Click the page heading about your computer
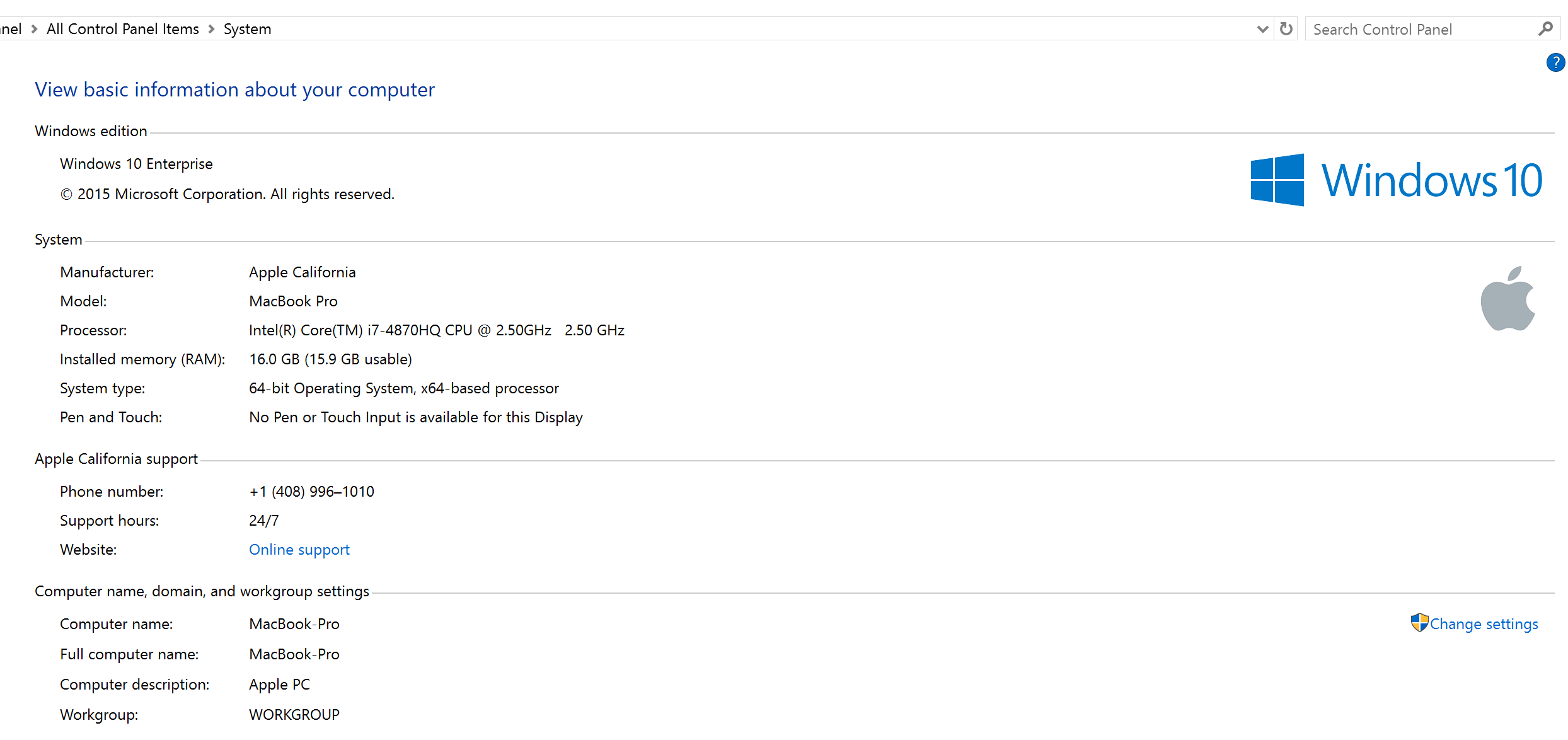This screenshot has width=1568, height=740. [234, 90]
